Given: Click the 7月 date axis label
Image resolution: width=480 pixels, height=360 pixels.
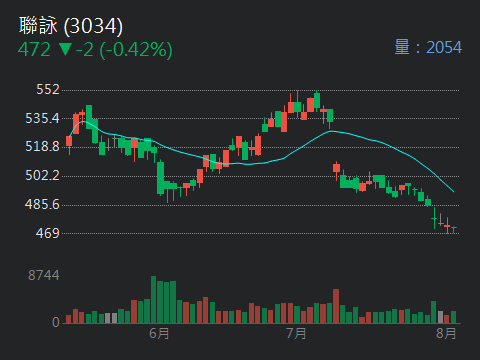Looking at the screenshot, I should pyautogui.click(x=296, y=333).
